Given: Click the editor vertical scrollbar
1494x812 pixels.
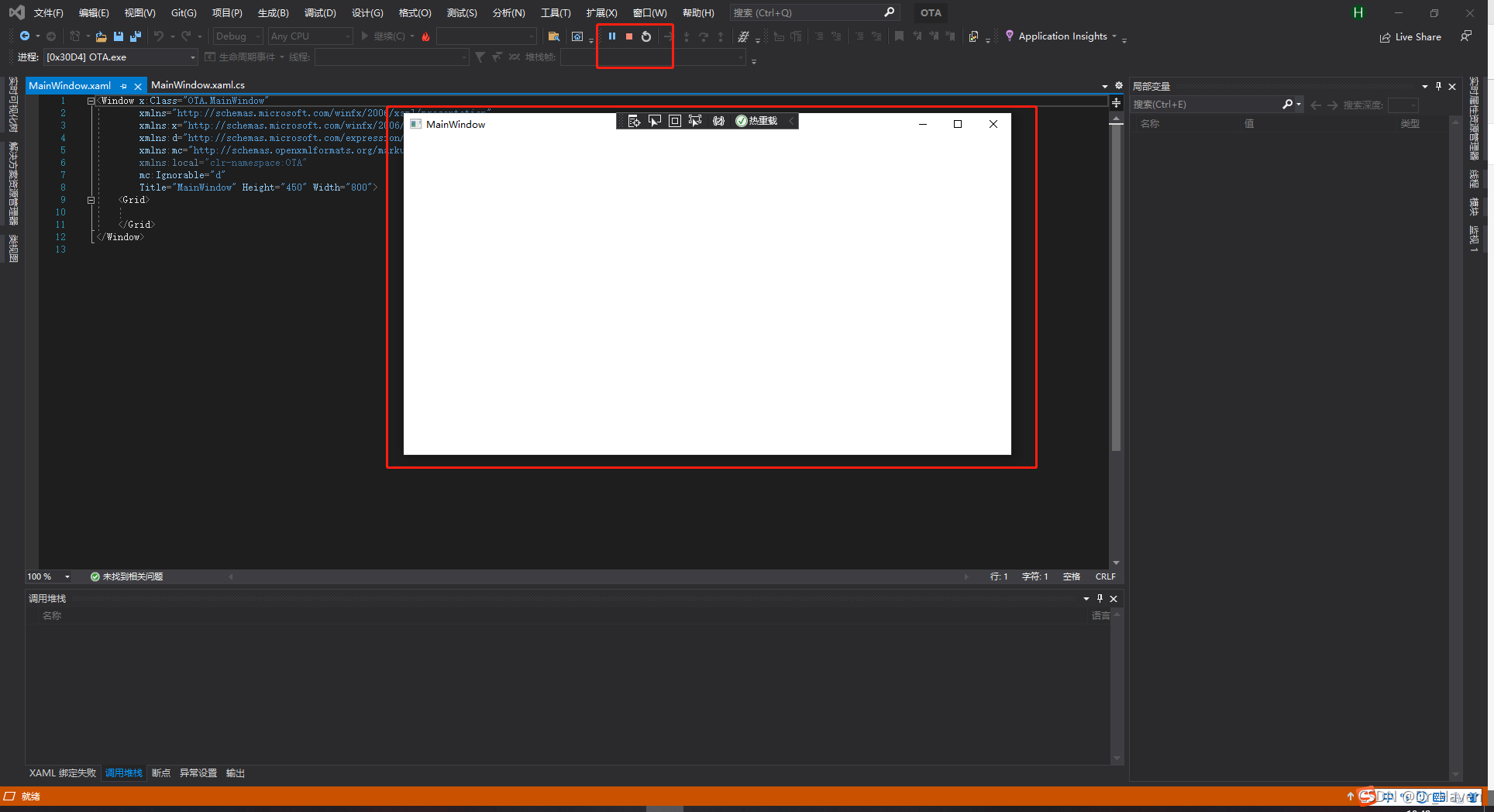Looking at the screenshot, I should click(1116, 287).
